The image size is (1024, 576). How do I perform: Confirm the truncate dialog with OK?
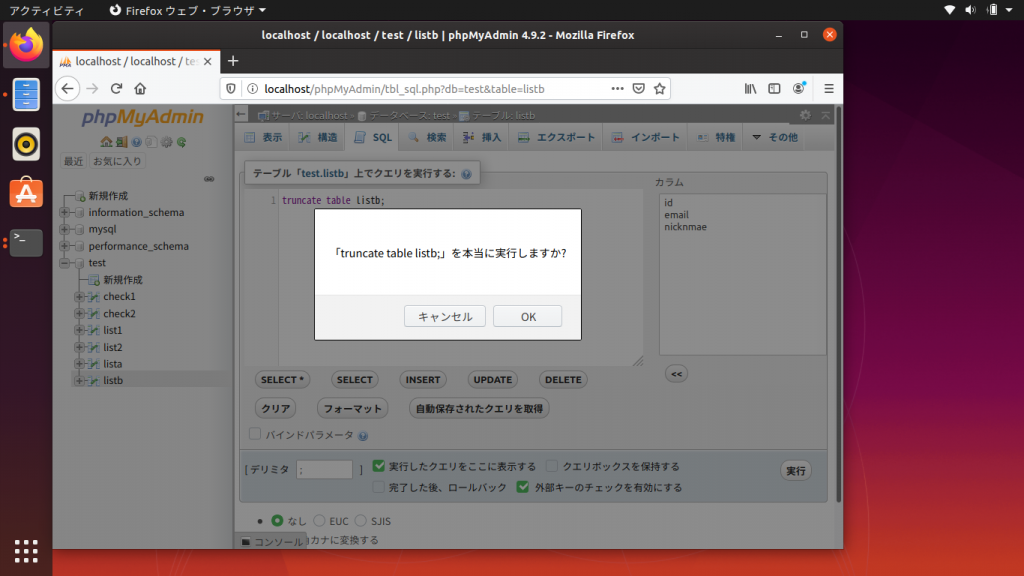(x=528, y=316)
